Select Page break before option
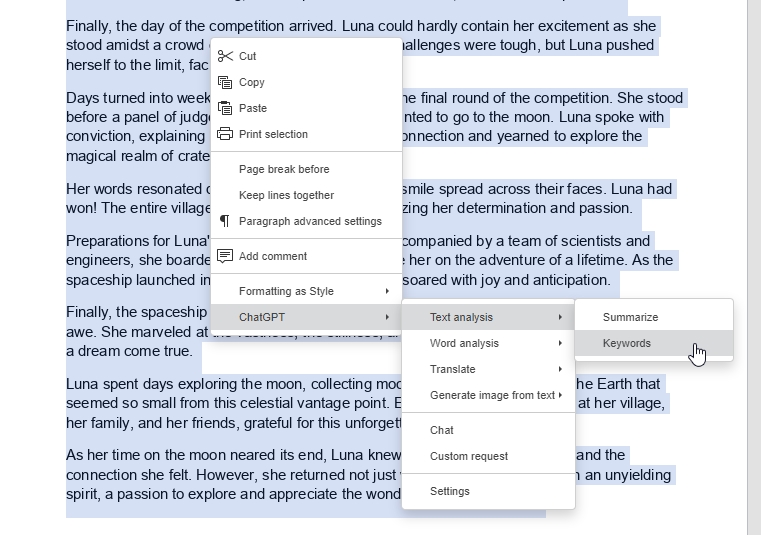Viewport: 761px width, 535px height. (x=284, y=169)
